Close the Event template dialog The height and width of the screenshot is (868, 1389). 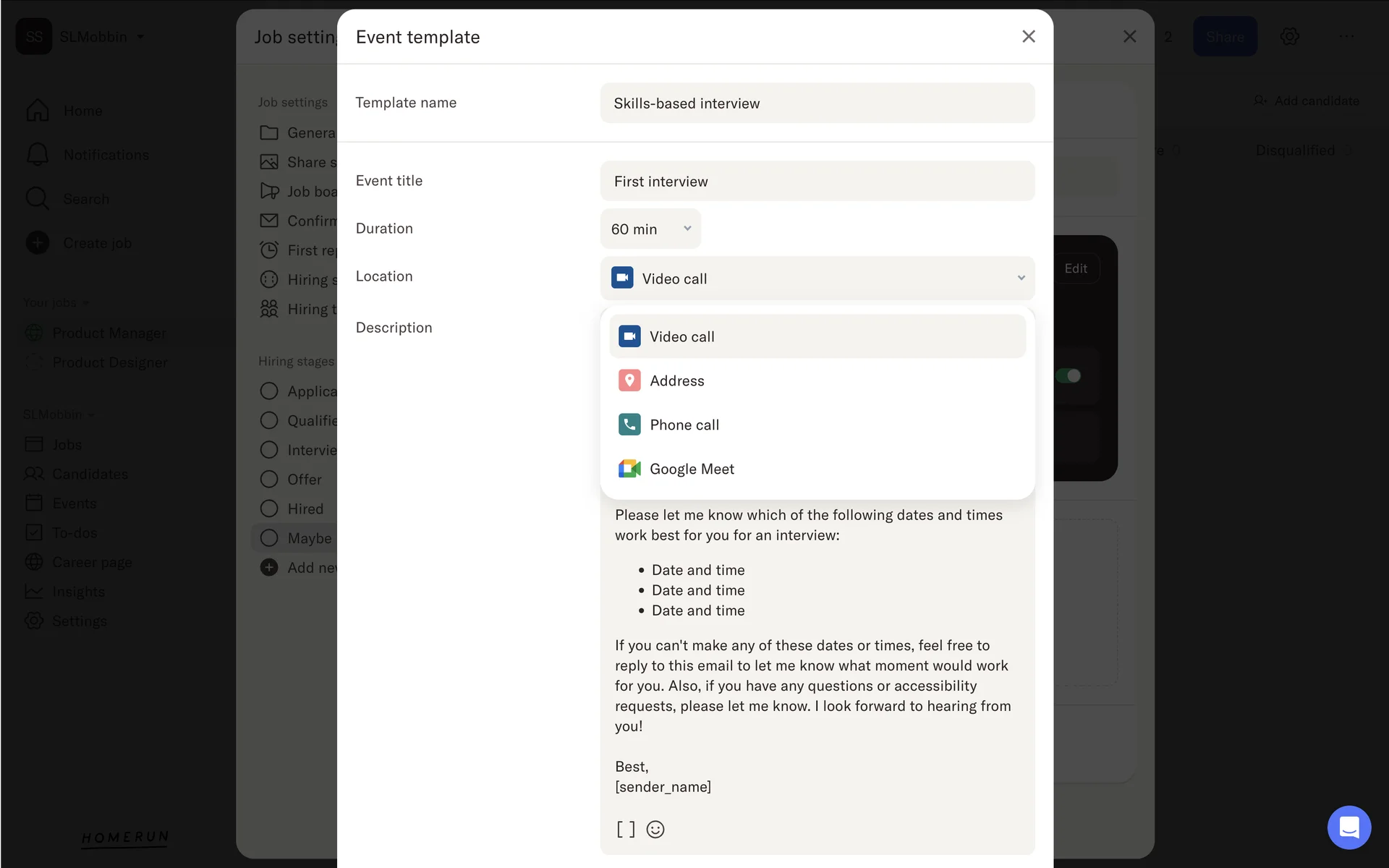[x=1028, y=37]
